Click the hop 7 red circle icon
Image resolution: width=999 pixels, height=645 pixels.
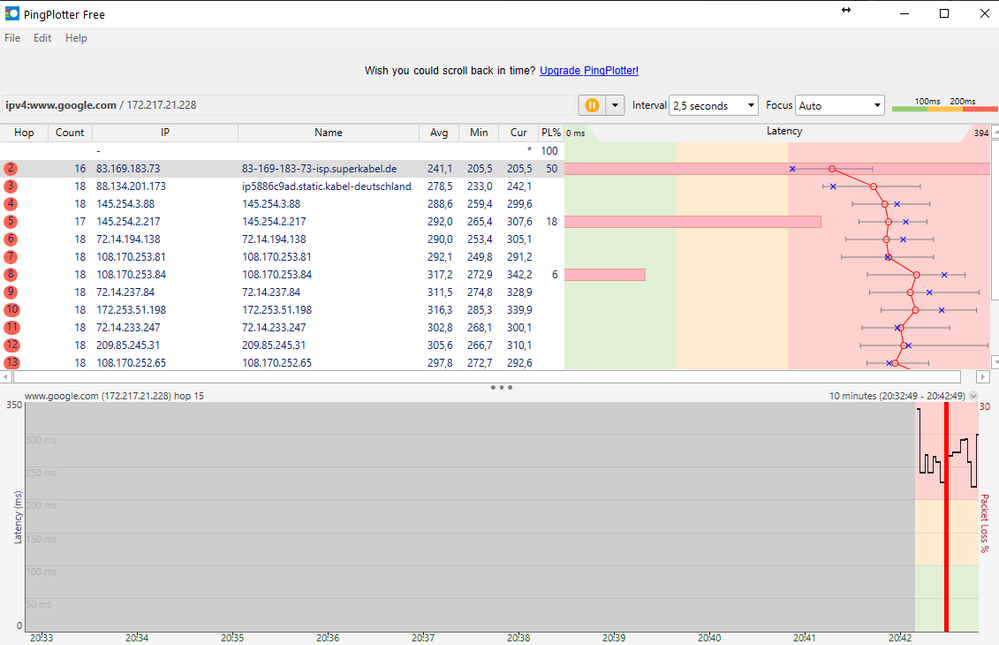(x=10, y=257)
